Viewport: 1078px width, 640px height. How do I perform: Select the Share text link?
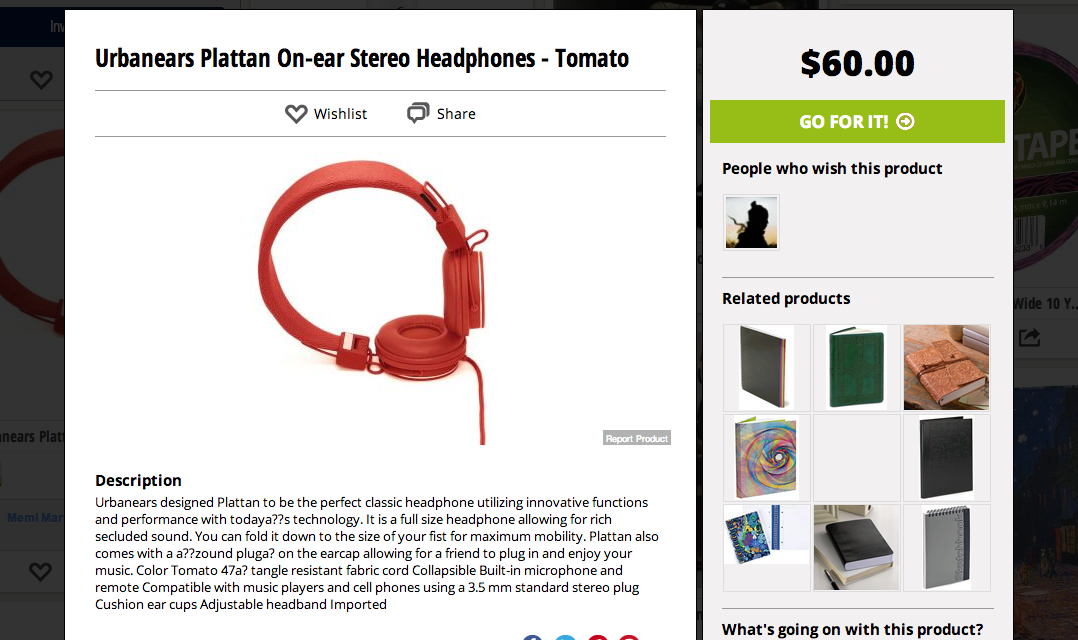pos(456,114)
